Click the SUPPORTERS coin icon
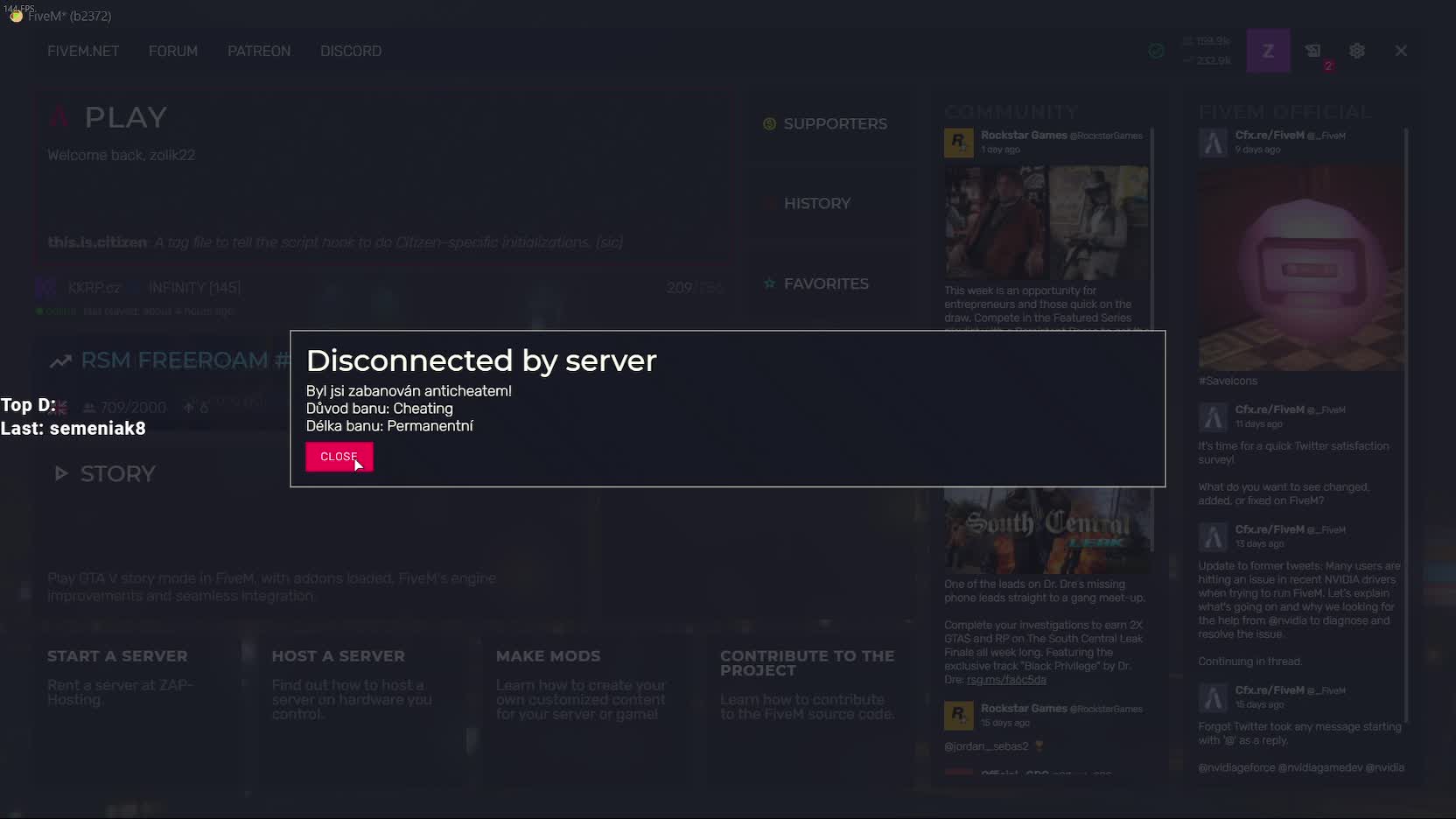 [x=769, y=123]
